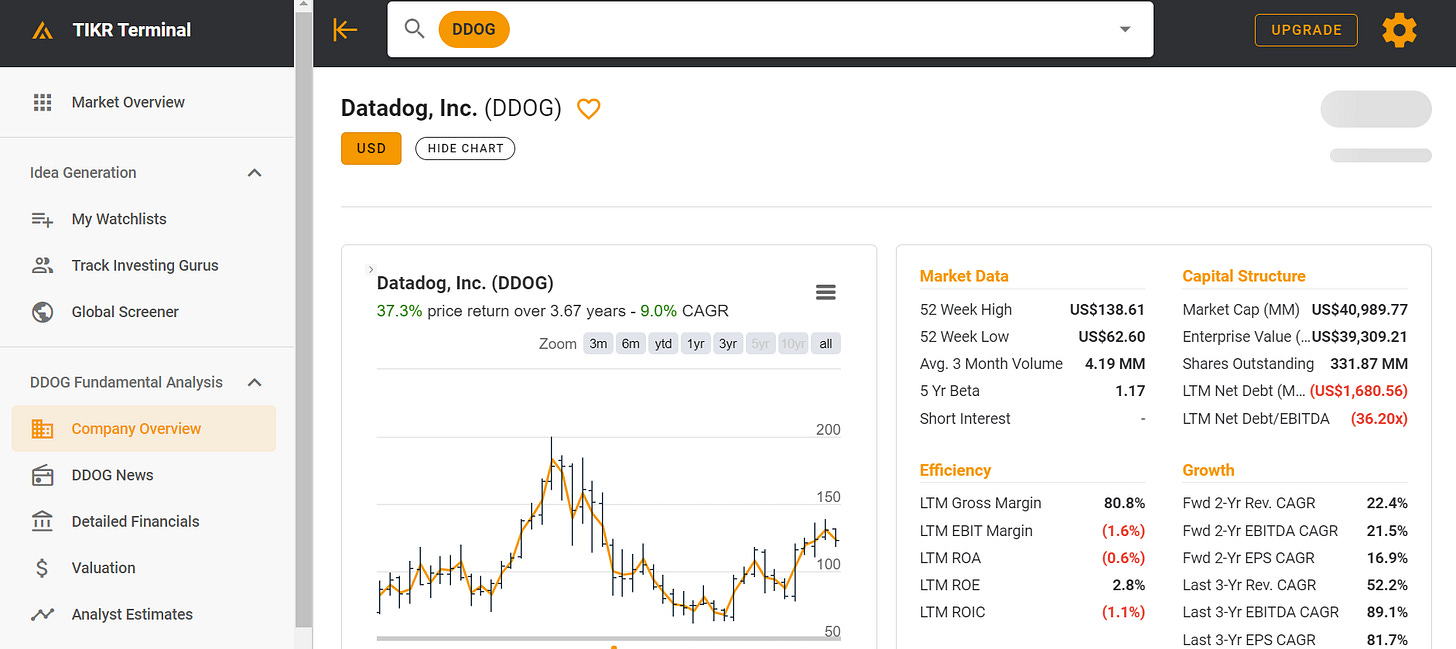The width and height of the screenshot is (1456, 649).
Task: Click the Detailed Financials bank icon
Action: [42, 521]
